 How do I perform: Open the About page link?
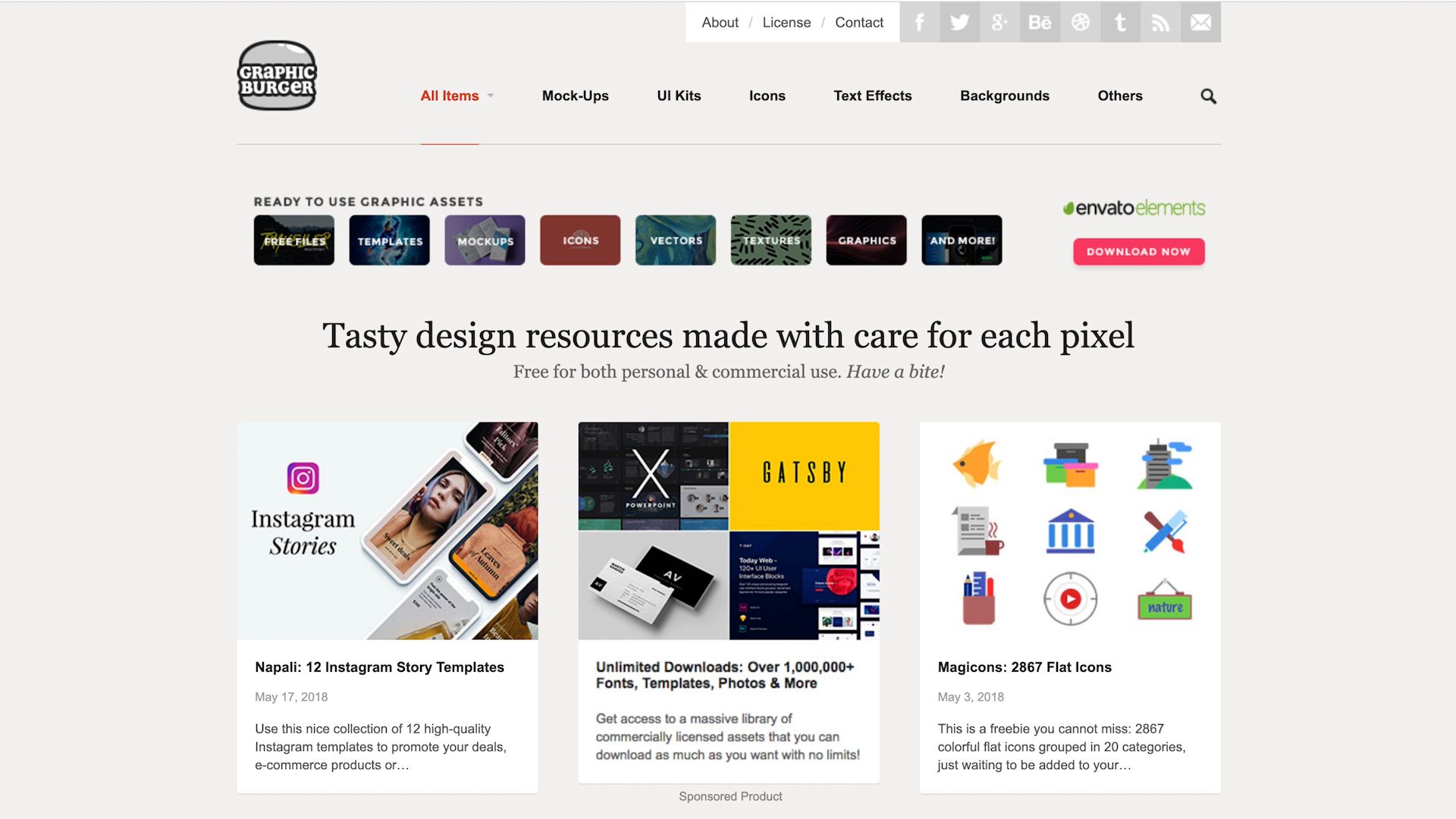(x=720, y=23)
